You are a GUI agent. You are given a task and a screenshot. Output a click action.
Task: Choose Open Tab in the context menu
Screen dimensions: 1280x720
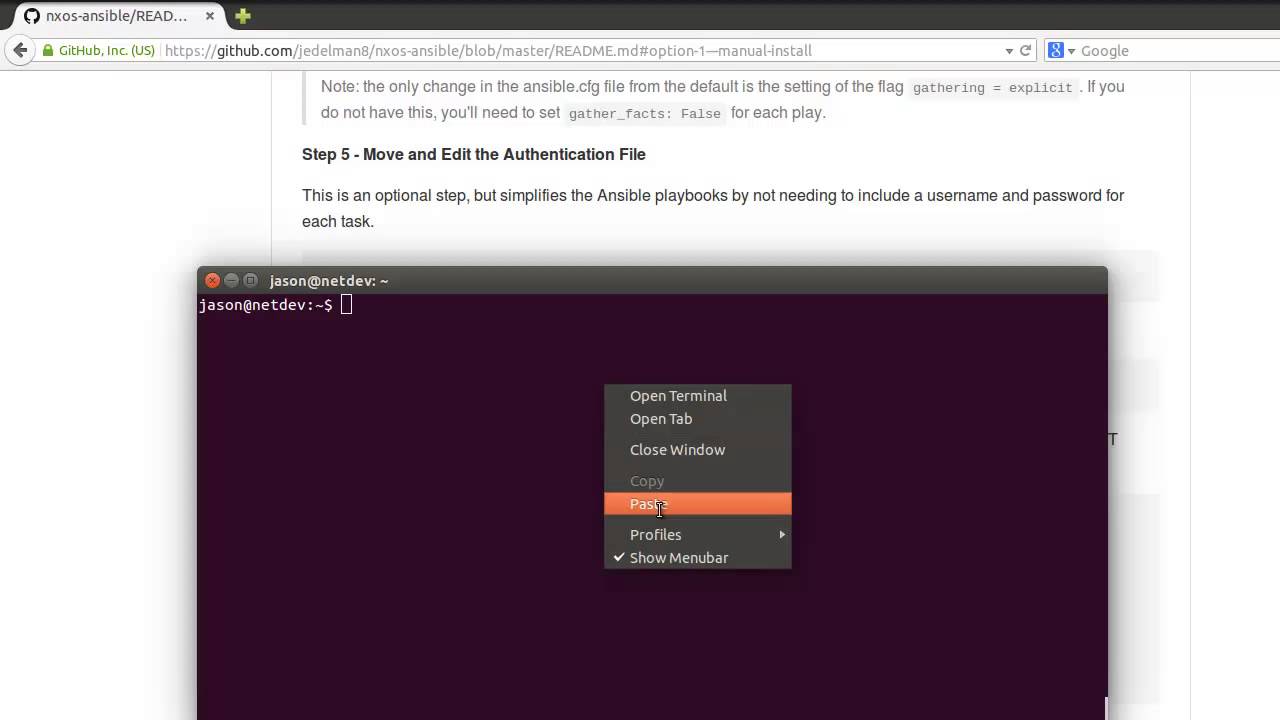coord(697,419)
